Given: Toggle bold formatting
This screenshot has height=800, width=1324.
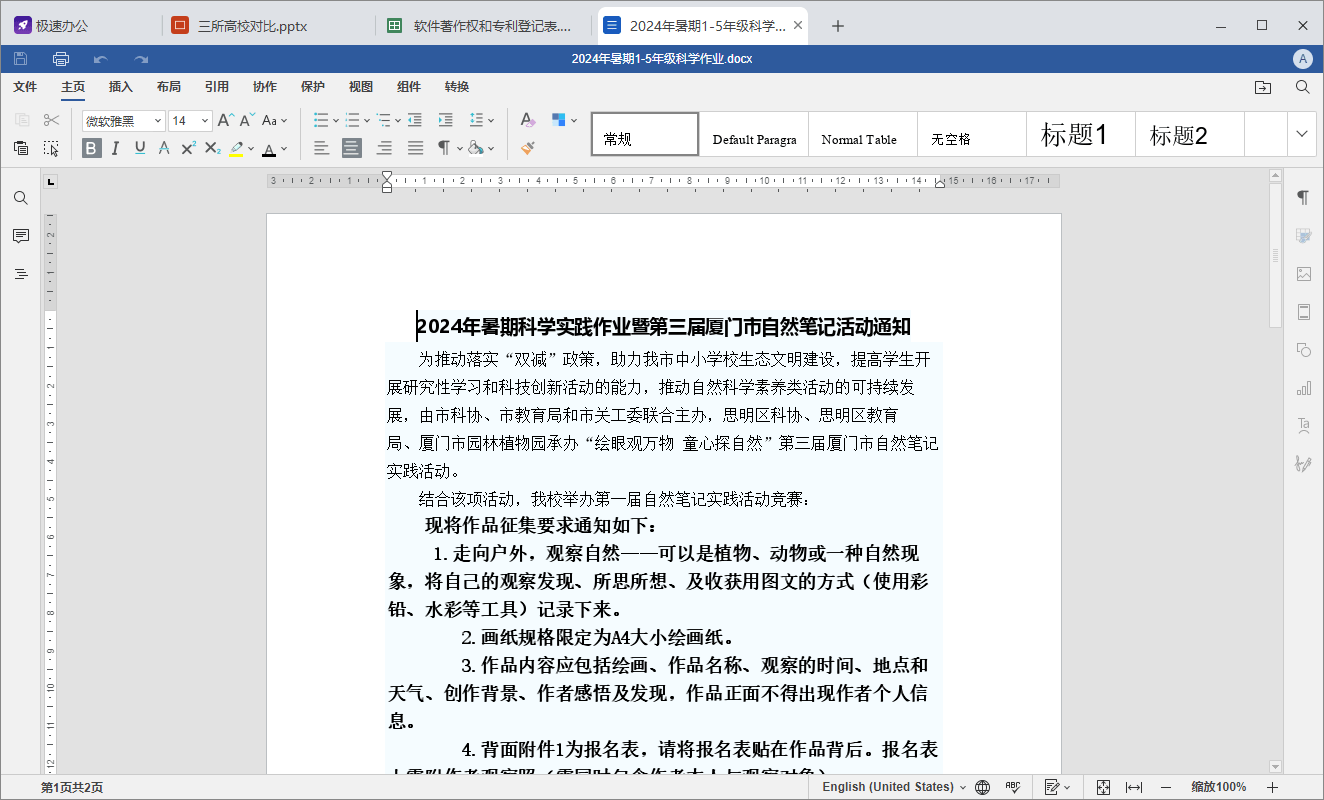Looking at the screenshot, I should point(92,148).
